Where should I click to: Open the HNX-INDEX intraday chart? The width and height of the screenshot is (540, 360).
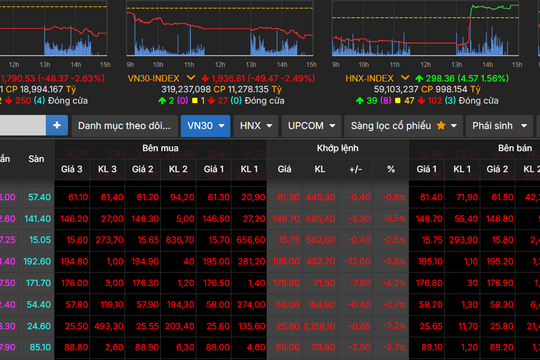(425, 28)
